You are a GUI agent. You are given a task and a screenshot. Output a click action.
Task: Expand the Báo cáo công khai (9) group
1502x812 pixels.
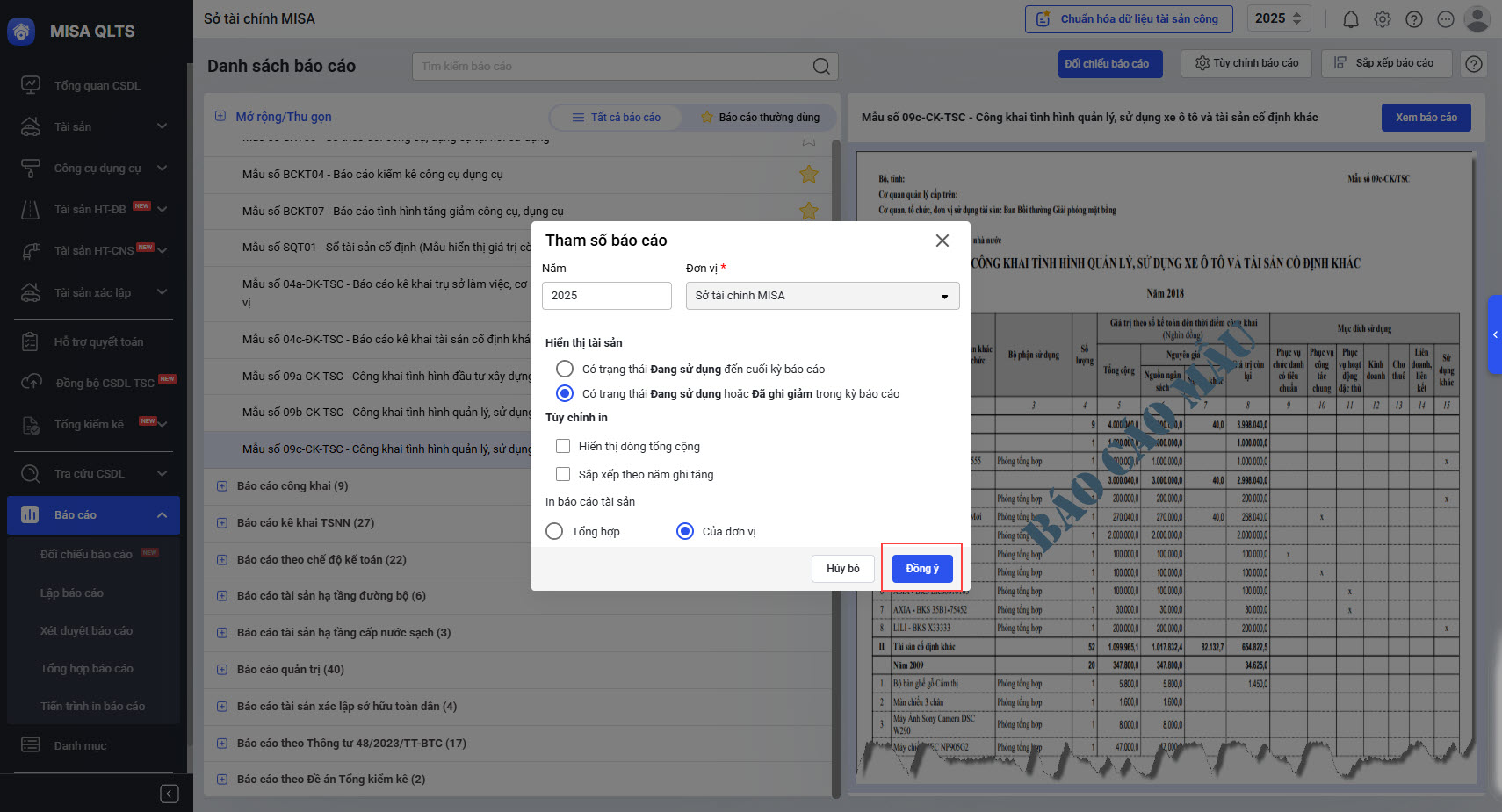click(x=221, y=485)
